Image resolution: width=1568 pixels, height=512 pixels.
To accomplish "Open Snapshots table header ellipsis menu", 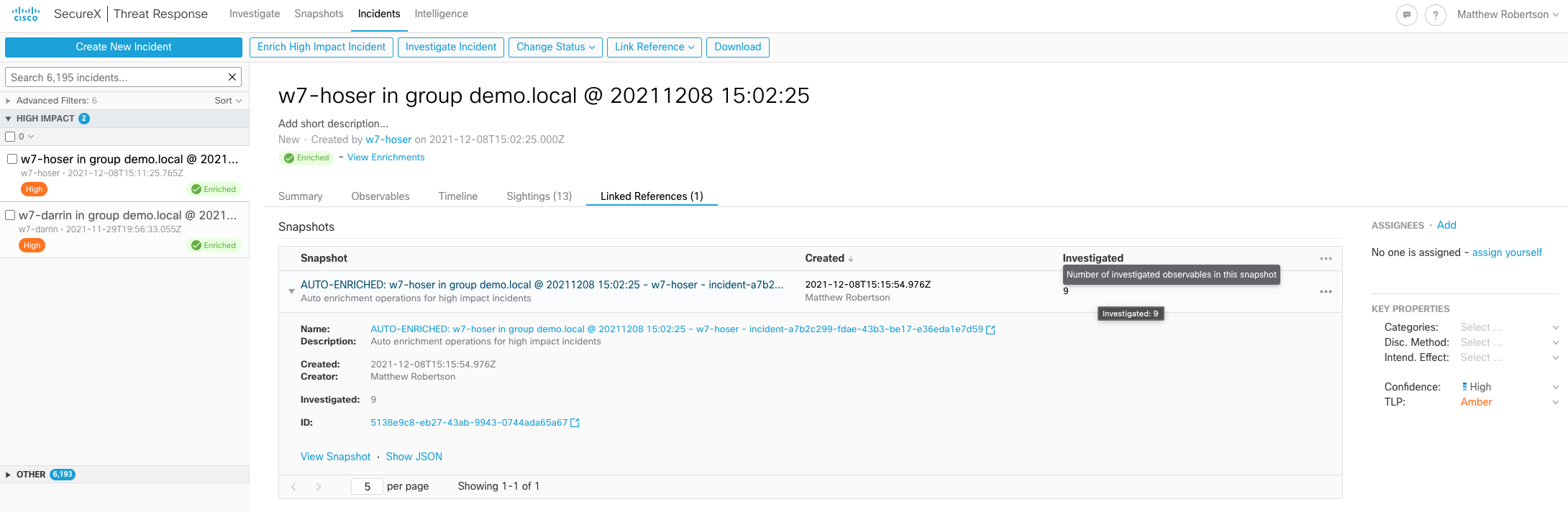I will pos(1326,258).
